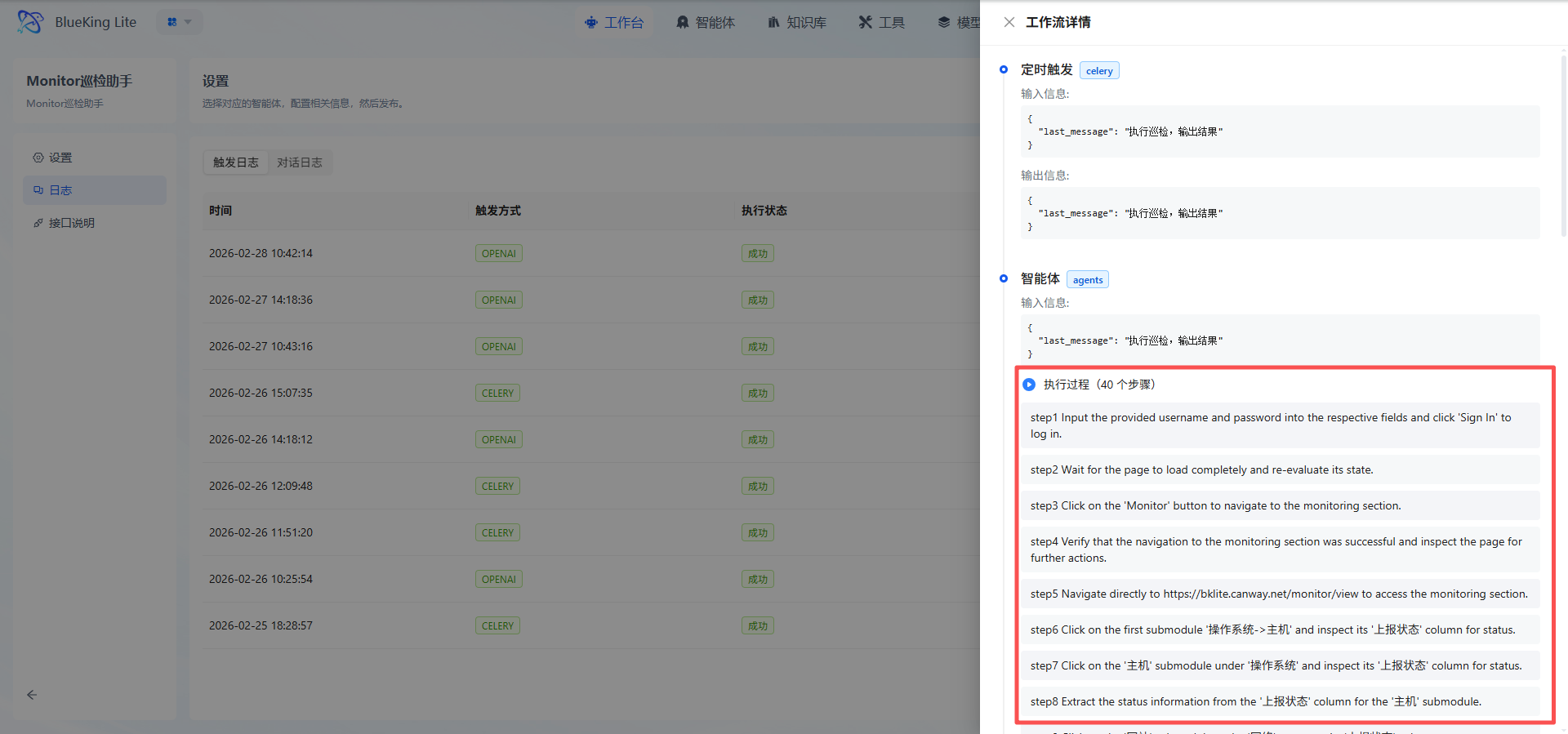Click OPENAI tag in the 10:42:14 row
The width and height of the screenshot is (1568, 734).
[x=499, y=254]
